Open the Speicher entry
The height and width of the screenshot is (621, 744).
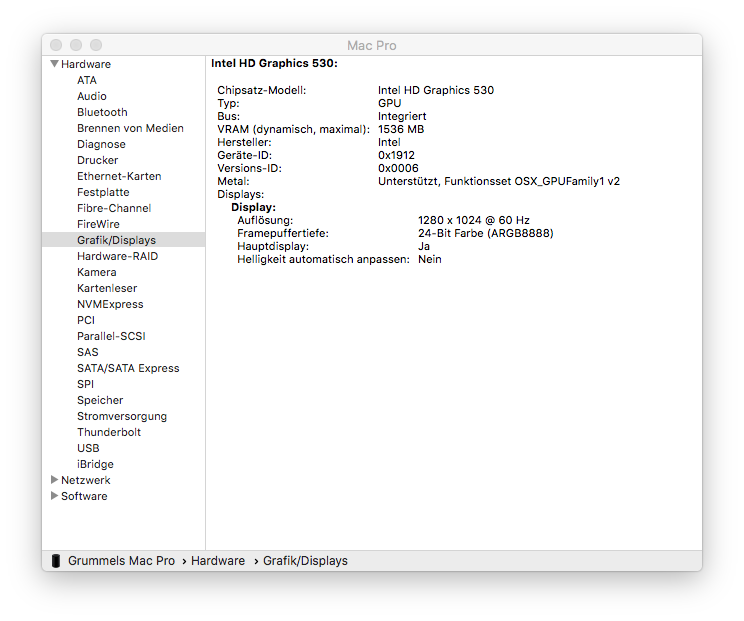point(100,400)
